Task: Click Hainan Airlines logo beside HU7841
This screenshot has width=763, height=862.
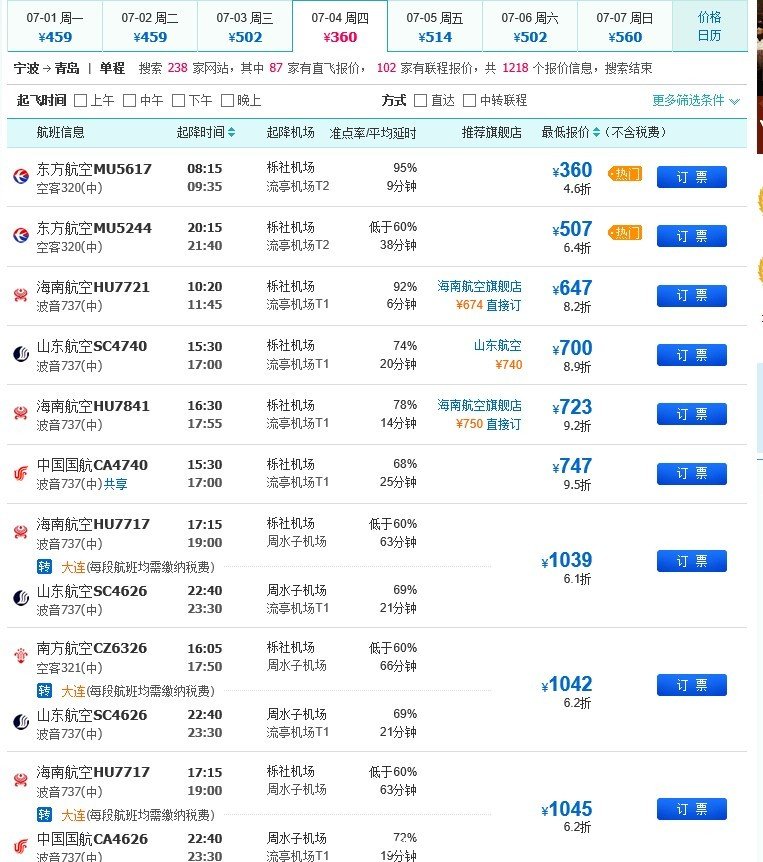Action: 21,413
